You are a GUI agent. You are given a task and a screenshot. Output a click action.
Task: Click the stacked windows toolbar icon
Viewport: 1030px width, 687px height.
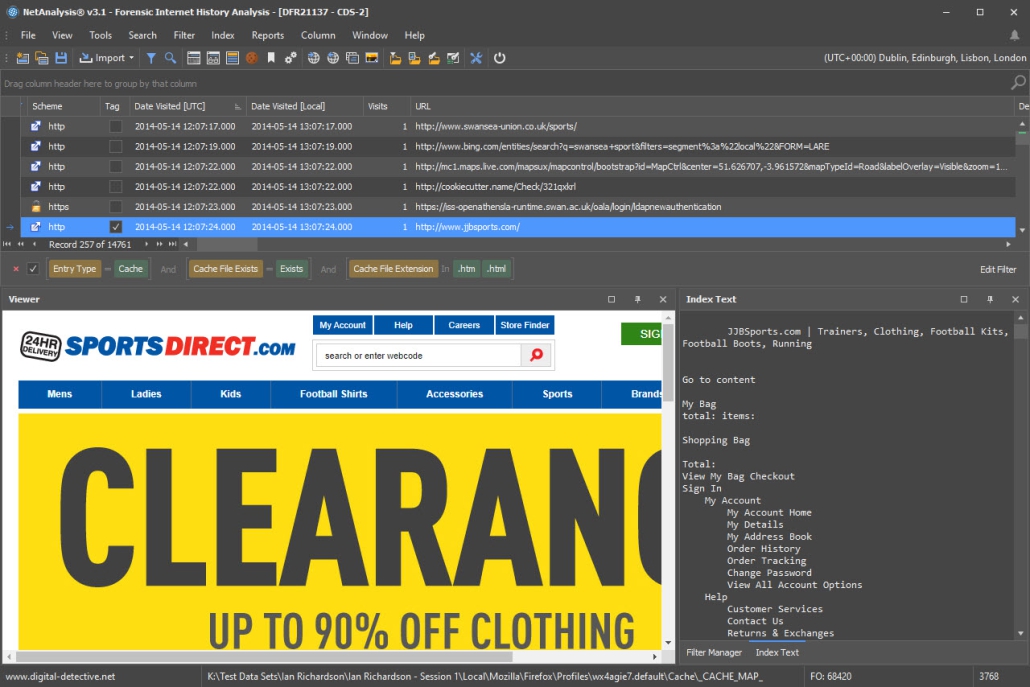352,58
